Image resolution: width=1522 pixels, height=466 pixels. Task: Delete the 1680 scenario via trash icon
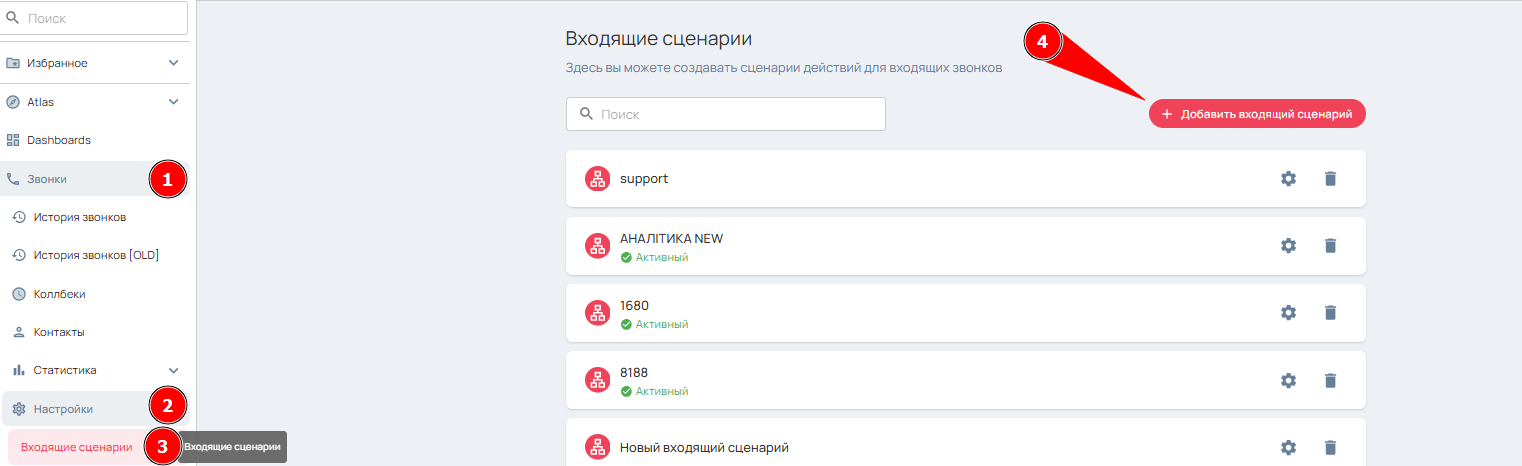pos(1329,313)
